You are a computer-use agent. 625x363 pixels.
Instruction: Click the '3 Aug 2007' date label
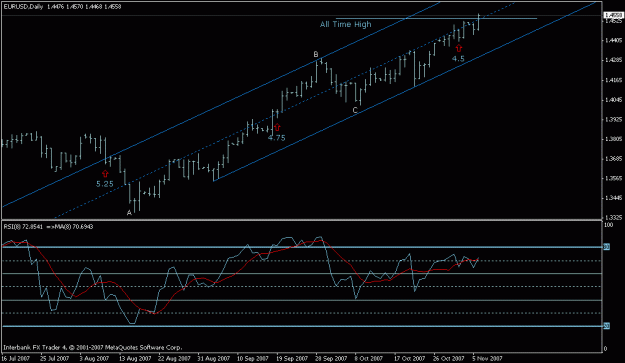[94, 358]
